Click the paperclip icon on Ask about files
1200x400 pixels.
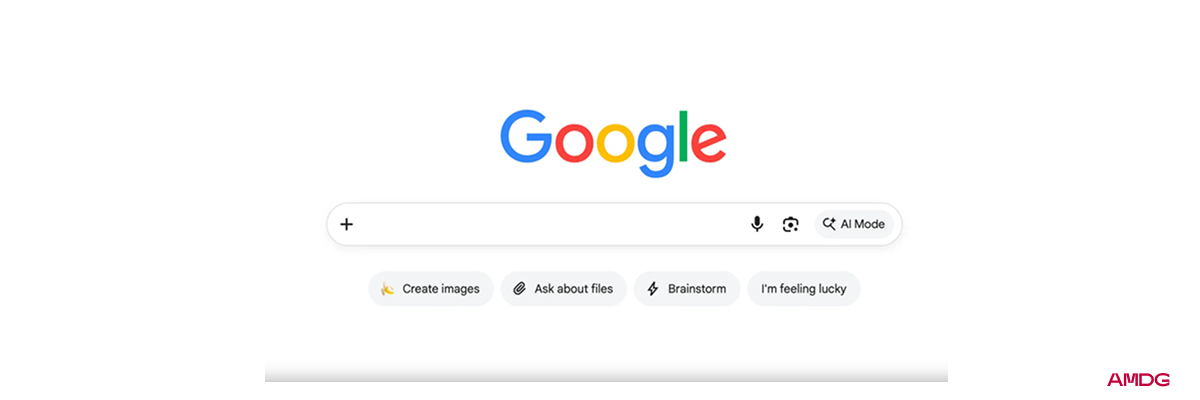pos(519,289)
